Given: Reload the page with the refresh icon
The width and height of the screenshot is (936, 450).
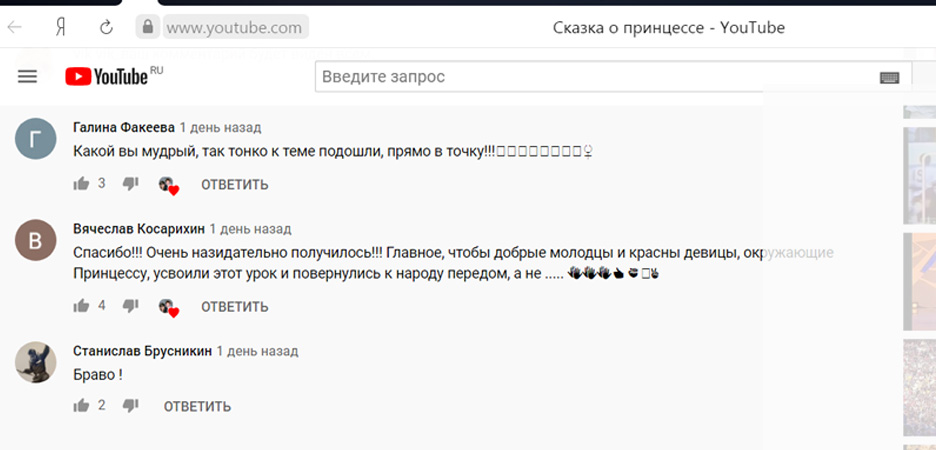Looking at the screenshot, I should [x=106, y=27].
